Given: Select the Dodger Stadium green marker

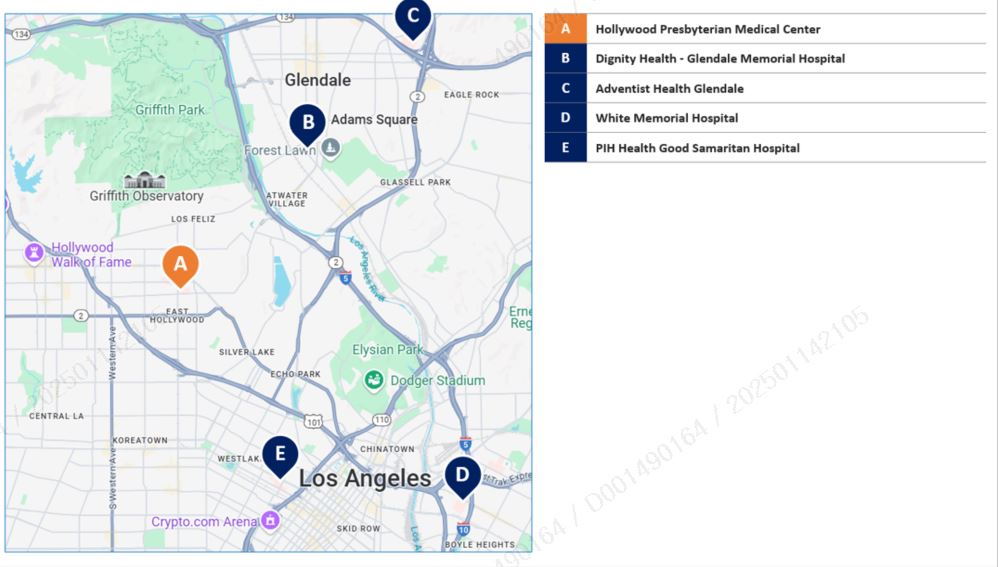Looking at the screenshot, I should point(374,380).
